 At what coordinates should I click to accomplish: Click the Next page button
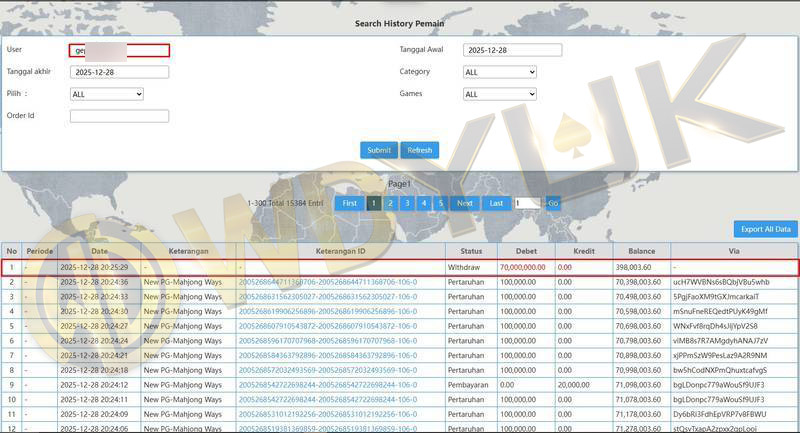pos(465,203)
